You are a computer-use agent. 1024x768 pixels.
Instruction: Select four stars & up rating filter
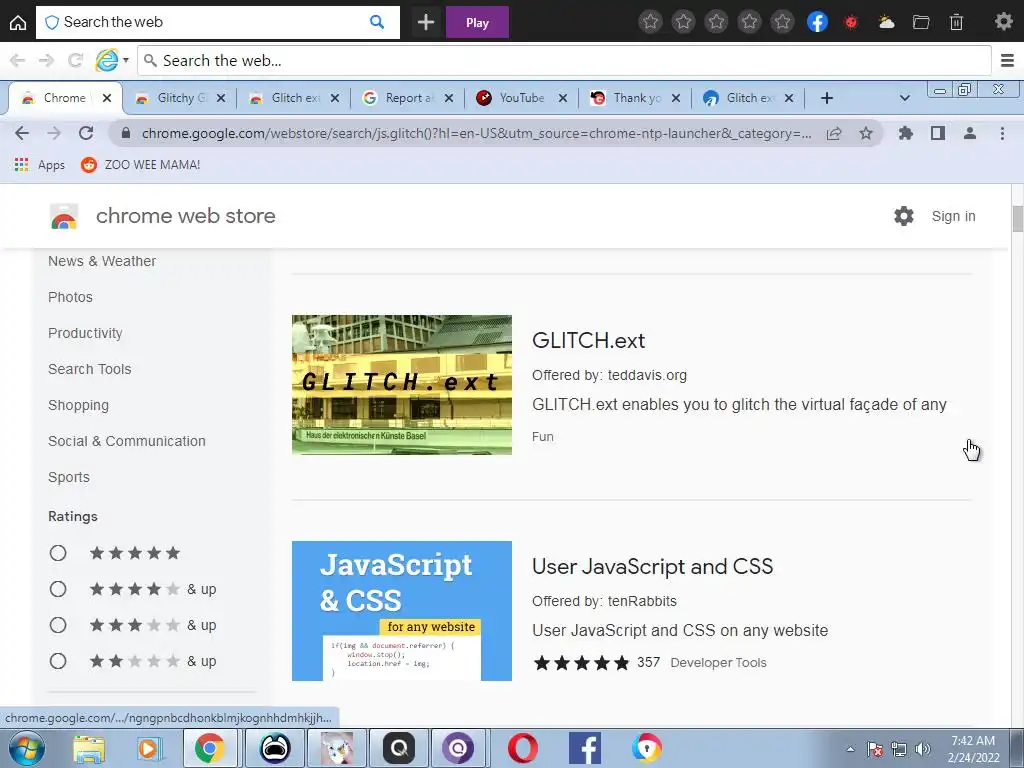(58, 589)
